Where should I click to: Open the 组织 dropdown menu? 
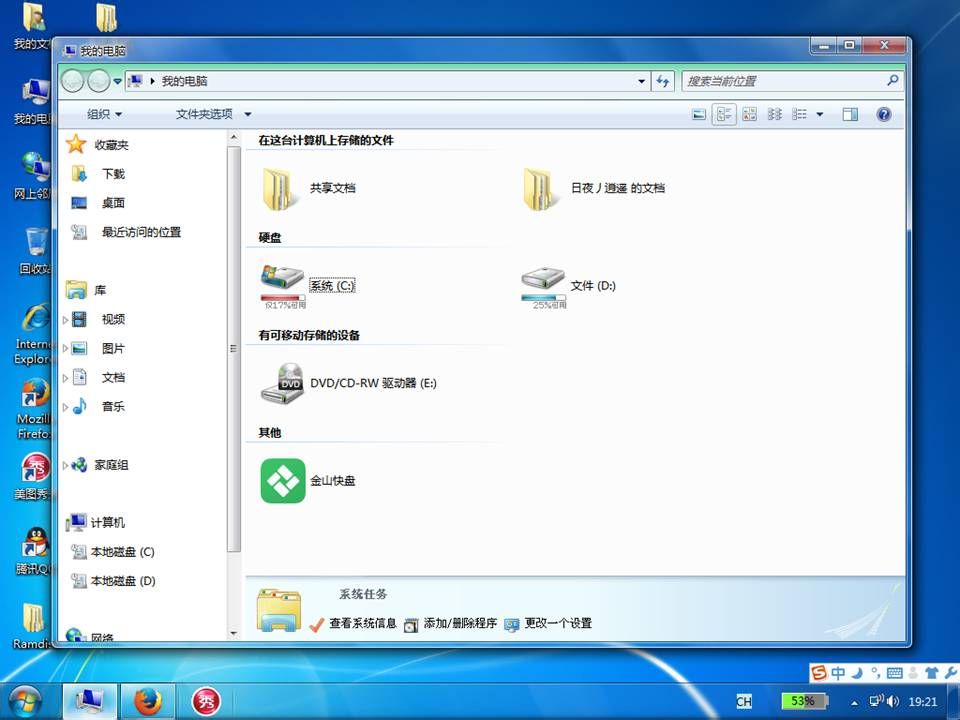coord(105,114)
